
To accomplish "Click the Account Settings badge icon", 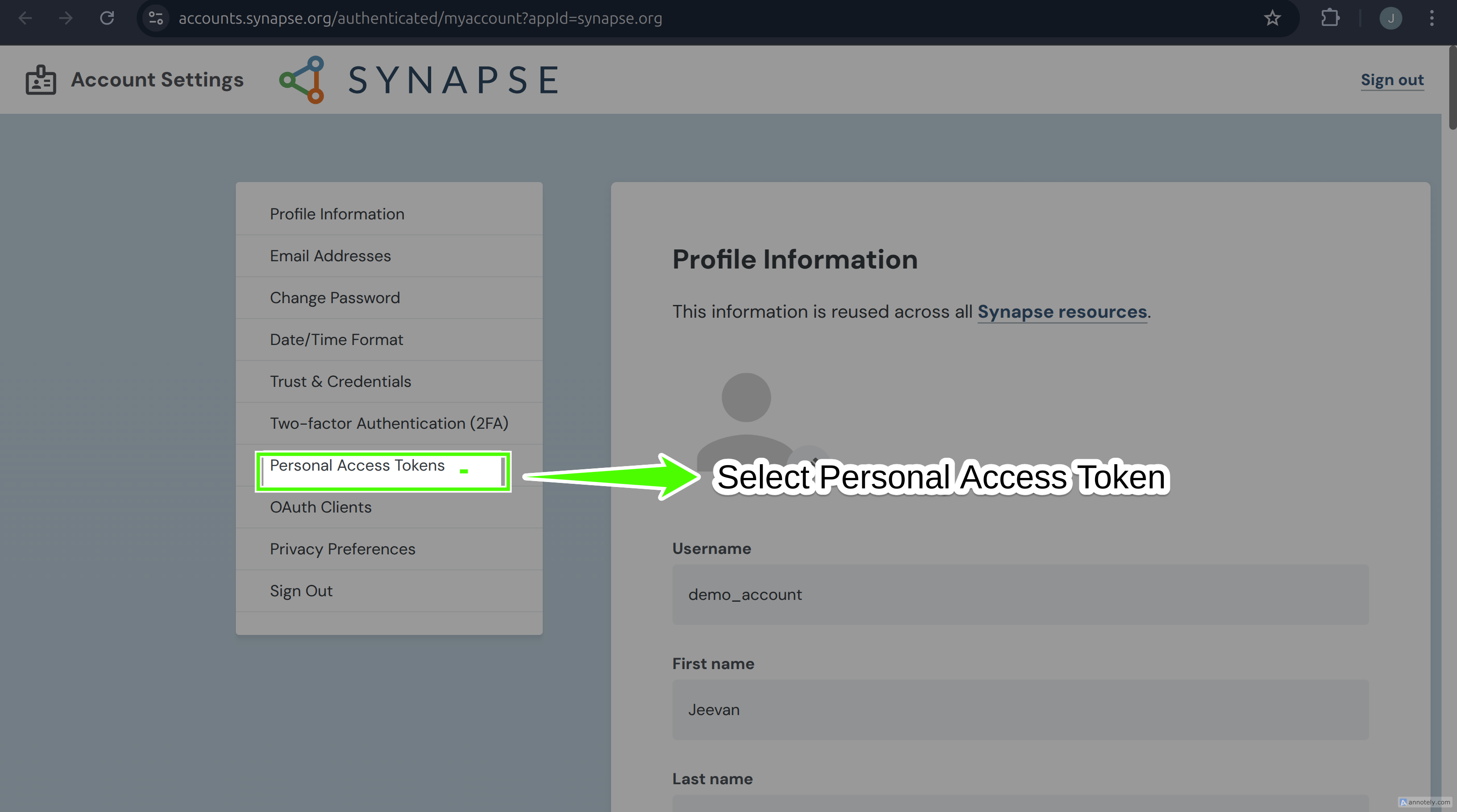I will [x=41, y=80].
